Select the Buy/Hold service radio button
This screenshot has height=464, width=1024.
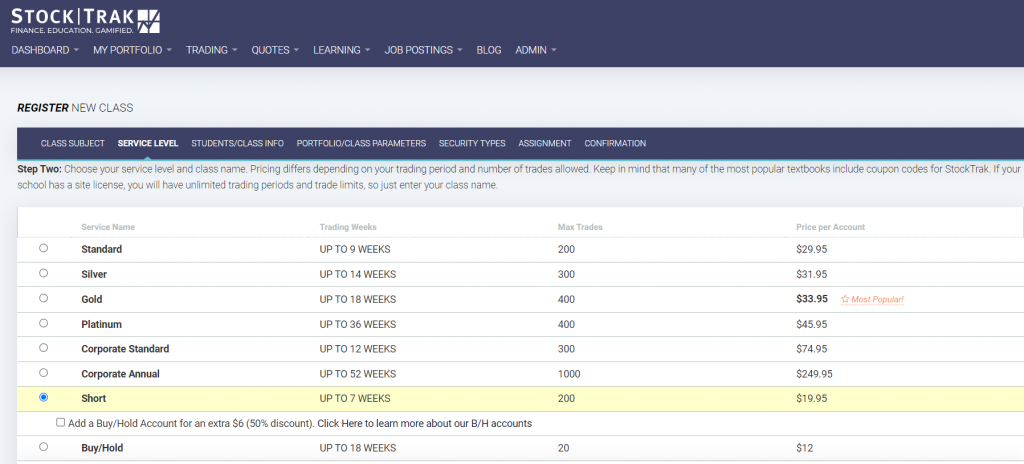(x=44, y=447)
